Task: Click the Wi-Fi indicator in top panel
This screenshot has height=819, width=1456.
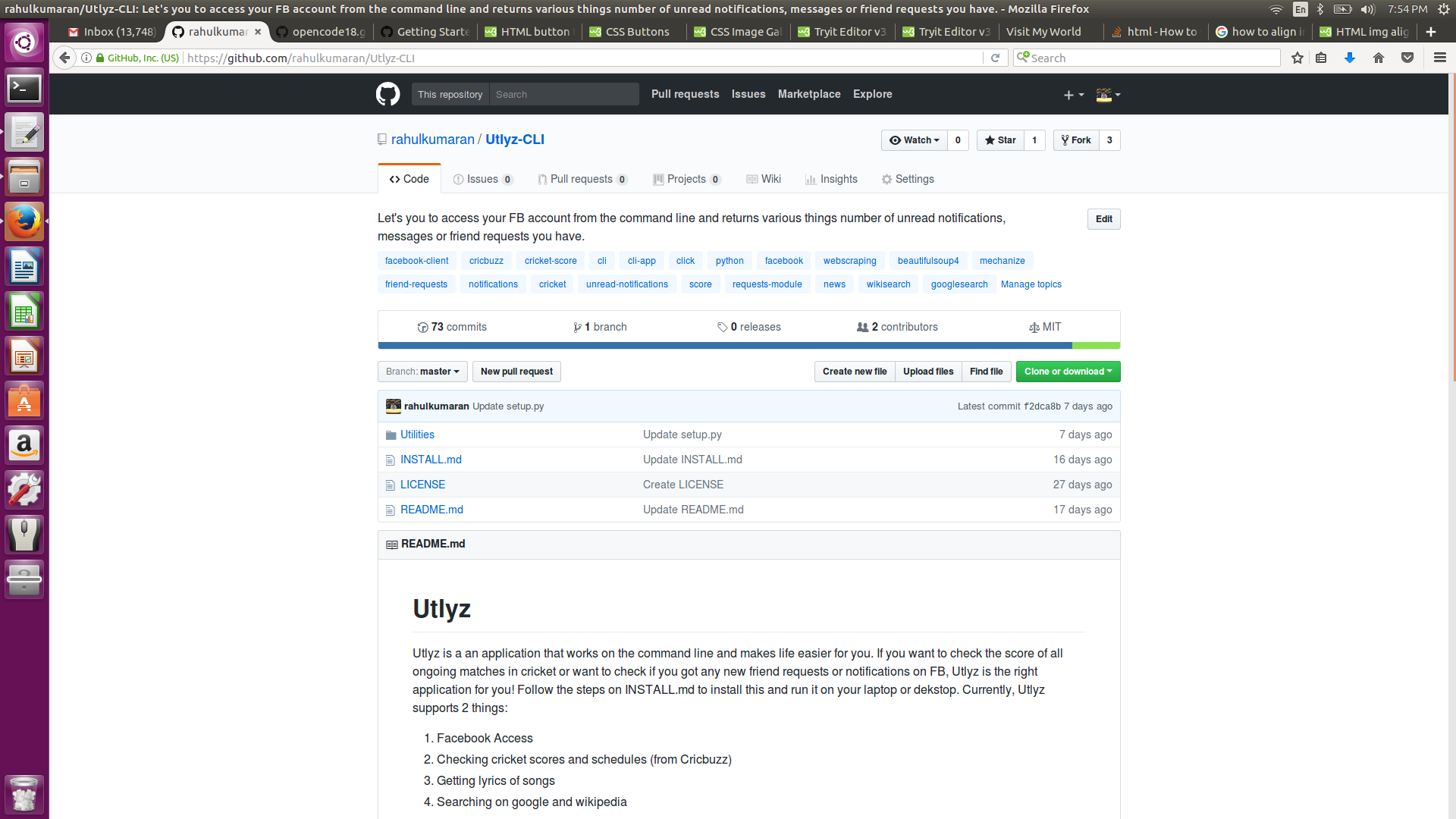Action: tap(1276, 9)
